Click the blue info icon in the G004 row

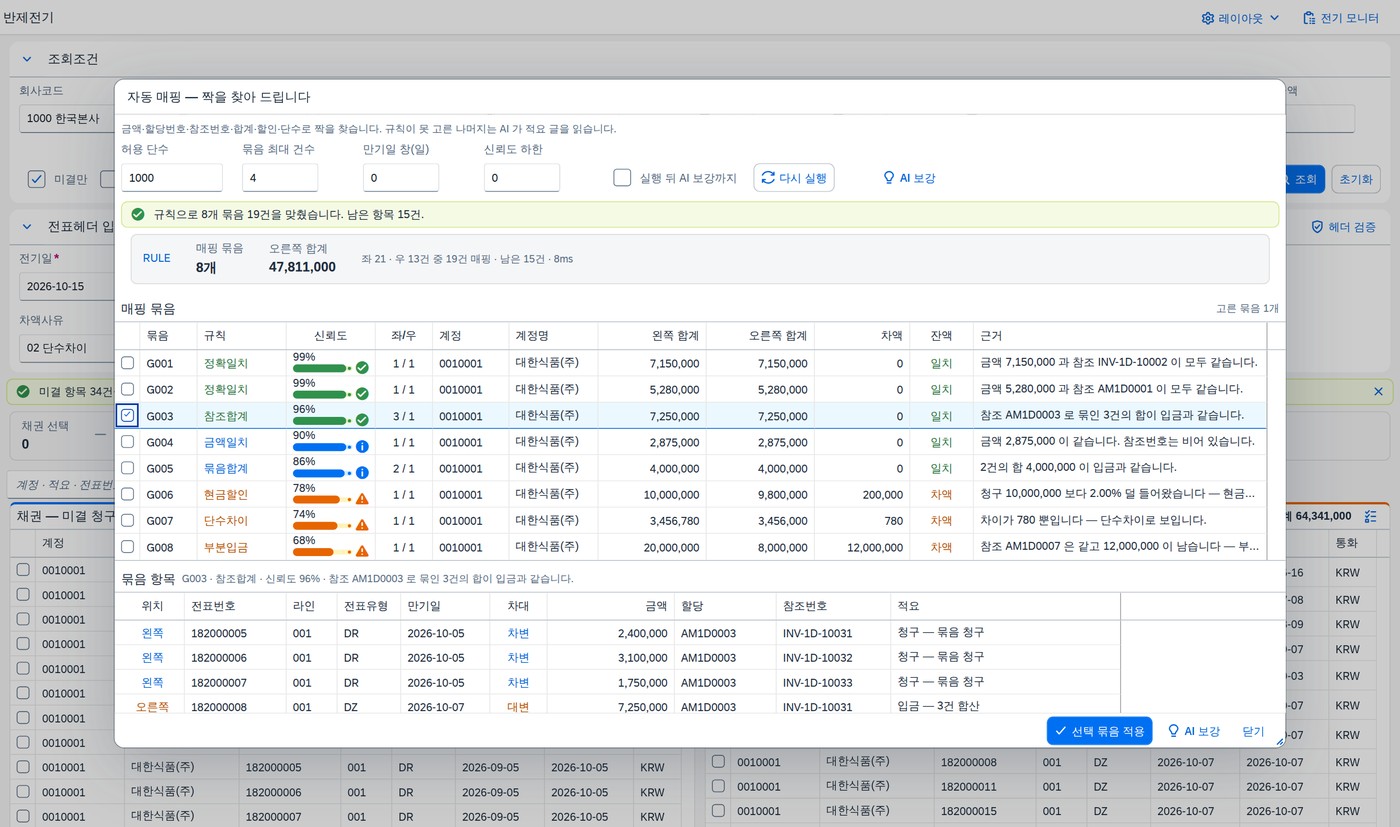(362, 447)
